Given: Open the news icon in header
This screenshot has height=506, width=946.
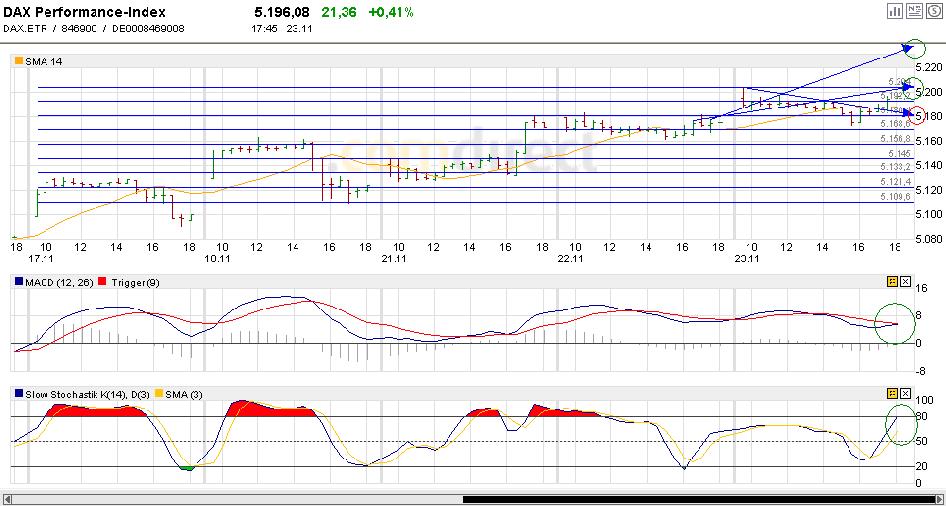Looking at the screenshot, I should [x=914, y=11].
